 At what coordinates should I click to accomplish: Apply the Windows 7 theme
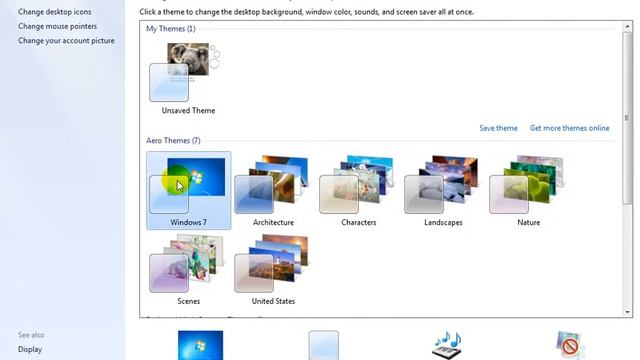(189, 190)
